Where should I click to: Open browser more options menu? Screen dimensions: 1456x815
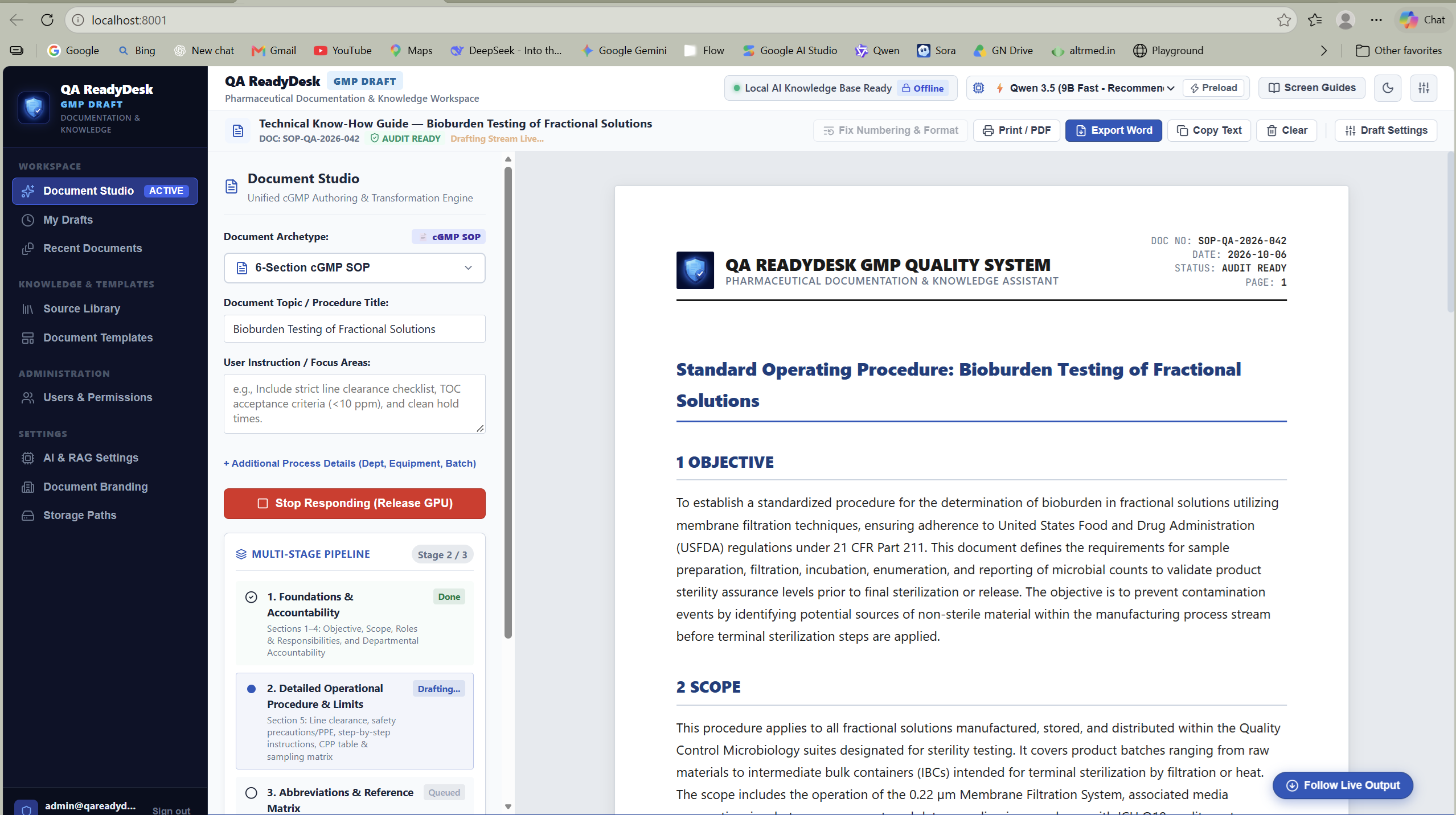(x=1376, y=20)
